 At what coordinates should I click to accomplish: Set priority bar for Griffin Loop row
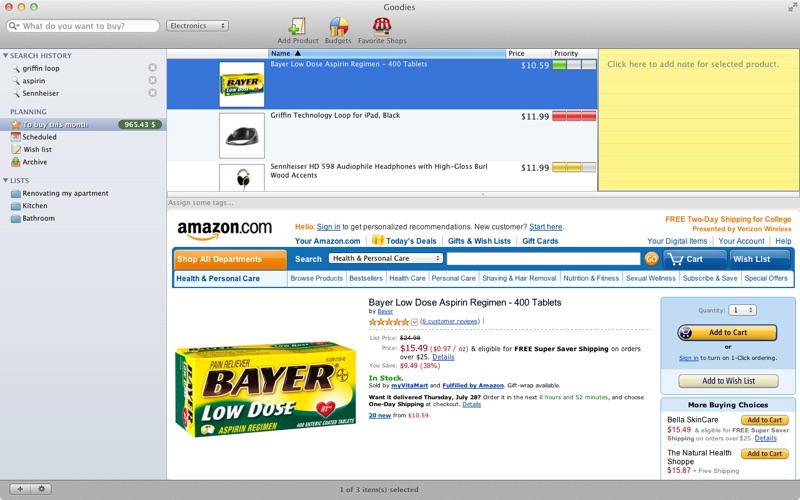pyautogui.click(x=574, y=116)
